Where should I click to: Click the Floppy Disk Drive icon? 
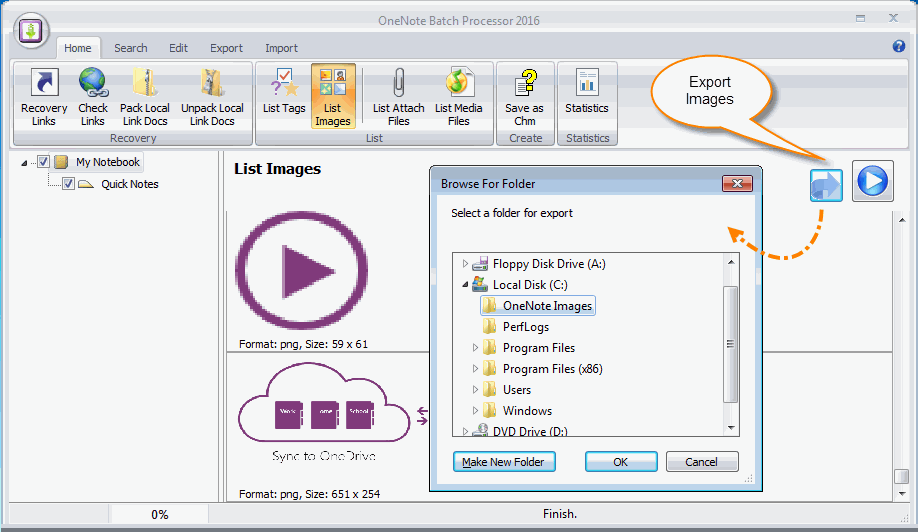[x=480, y=264]
